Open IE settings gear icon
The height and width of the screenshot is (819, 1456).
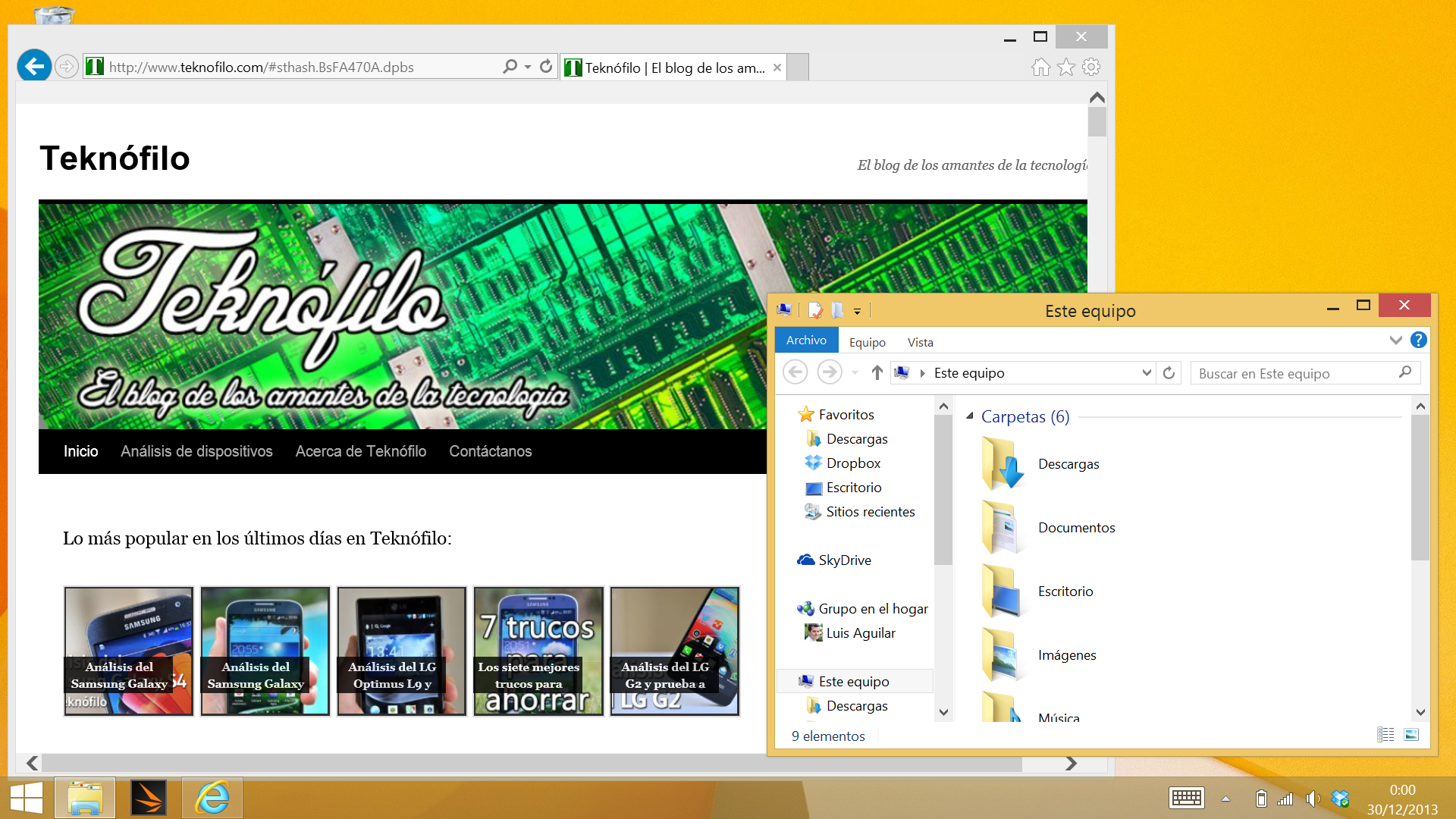1091,67
